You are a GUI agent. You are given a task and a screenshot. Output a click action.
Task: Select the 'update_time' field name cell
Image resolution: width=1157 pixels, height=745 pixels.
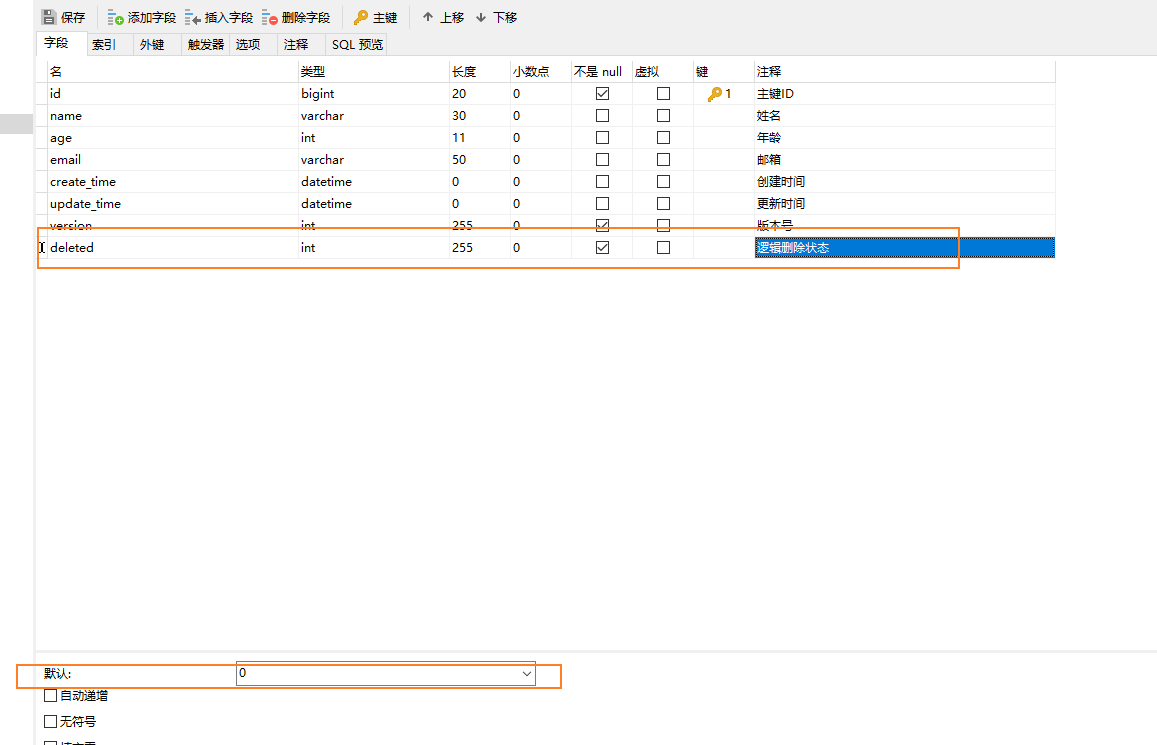pos(173,204)
